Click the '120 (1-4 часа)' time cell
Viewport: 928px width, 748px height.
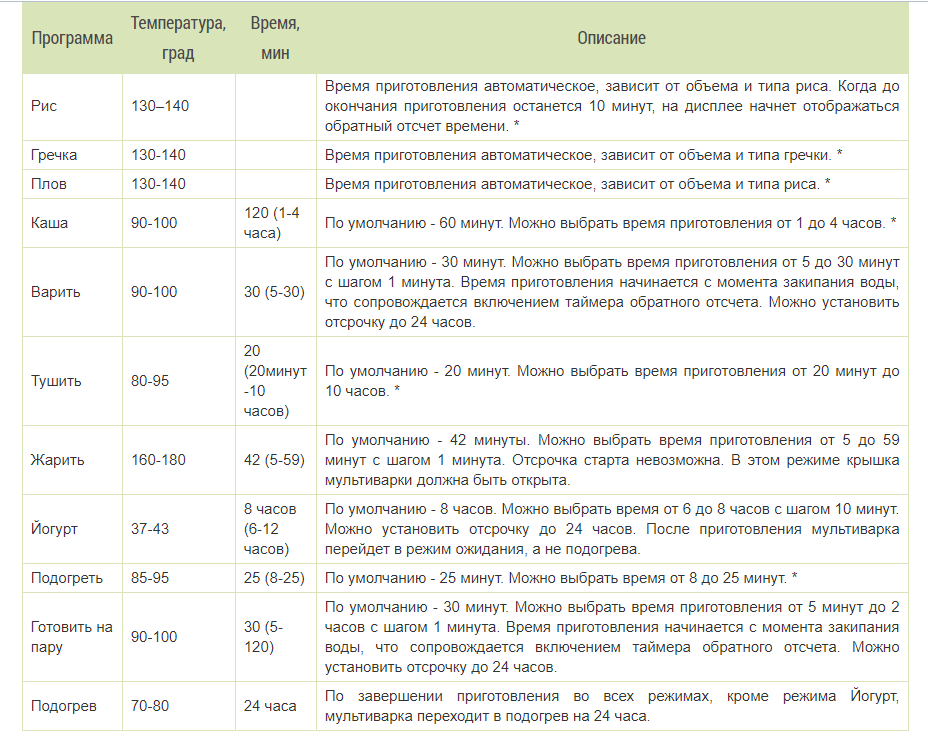(276, 223)
